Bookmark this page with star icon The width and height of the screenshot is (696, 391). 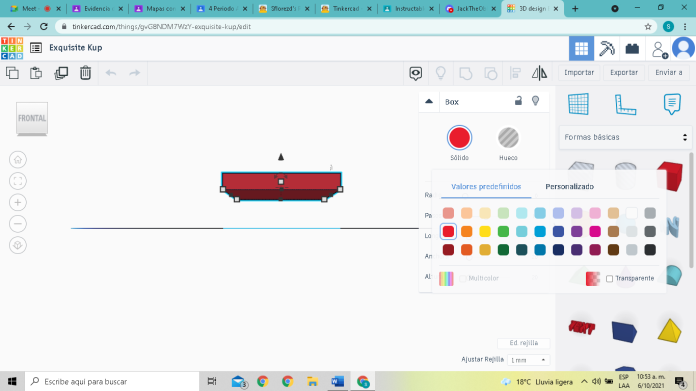click(x=648, y=27)
